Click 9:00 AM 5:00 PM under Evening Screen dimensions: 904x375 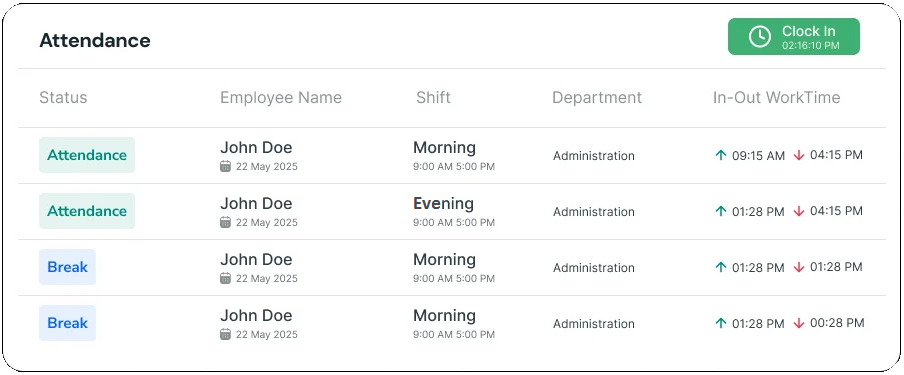coord(454,223)
